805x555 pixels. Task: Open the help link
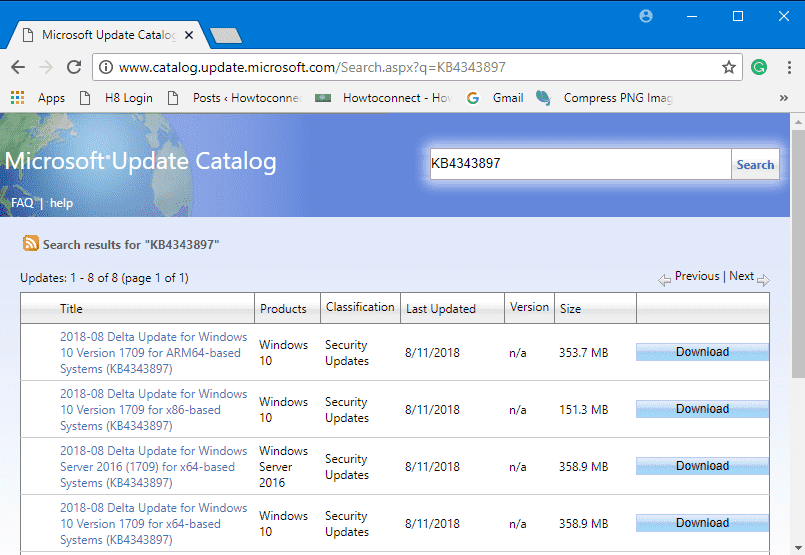61,203
